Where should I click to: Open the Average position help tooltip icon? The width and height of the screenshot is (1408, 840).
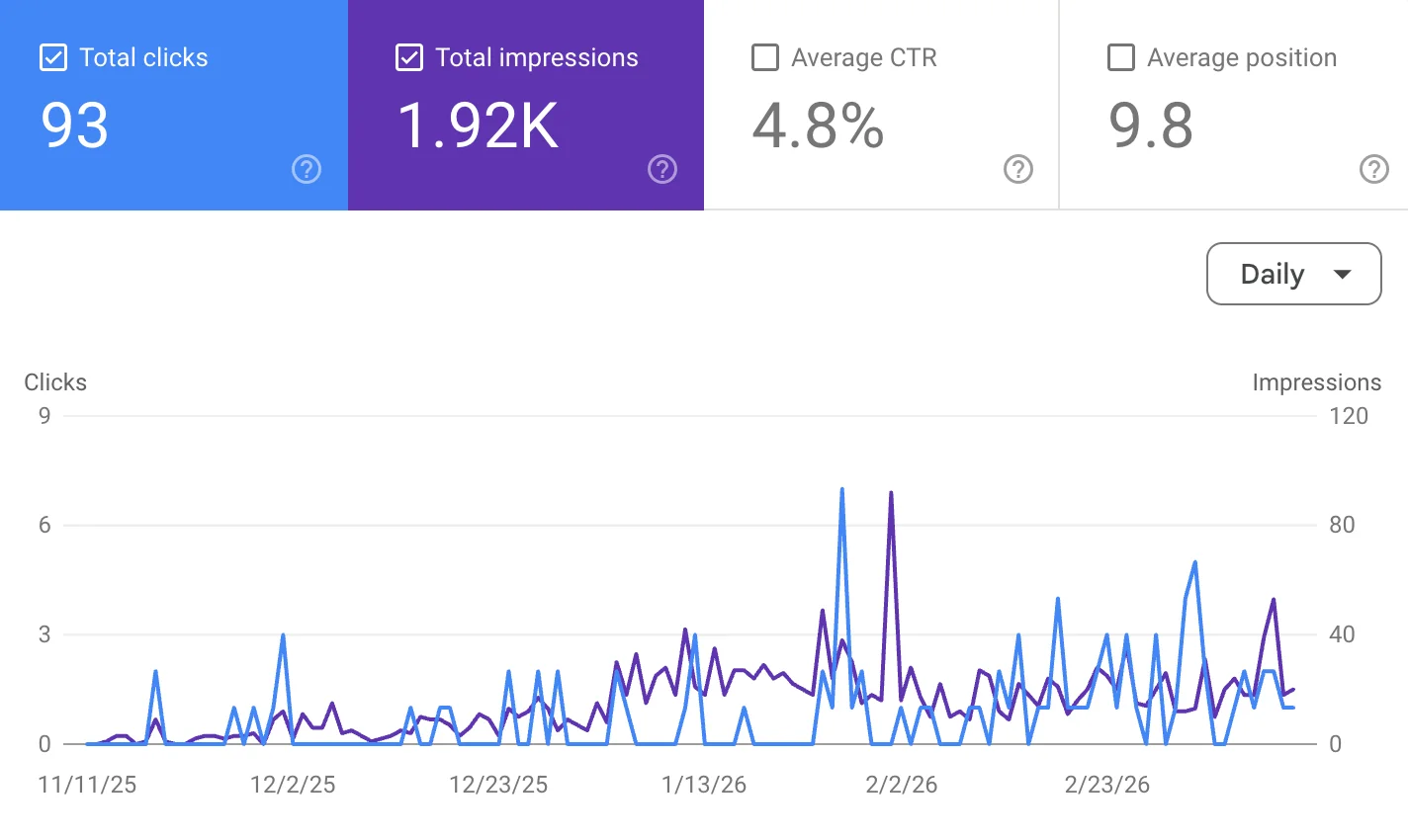1374,170
